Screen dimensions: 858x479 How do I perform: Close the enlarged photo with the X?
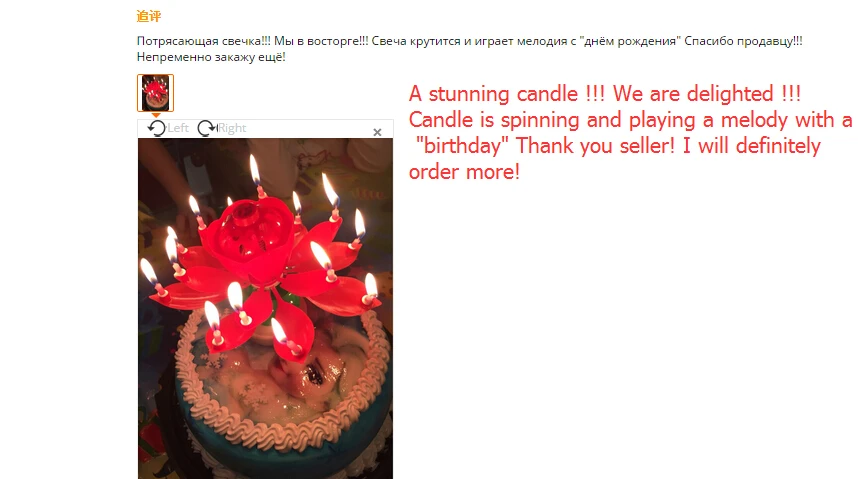click(x=377, y=132)
